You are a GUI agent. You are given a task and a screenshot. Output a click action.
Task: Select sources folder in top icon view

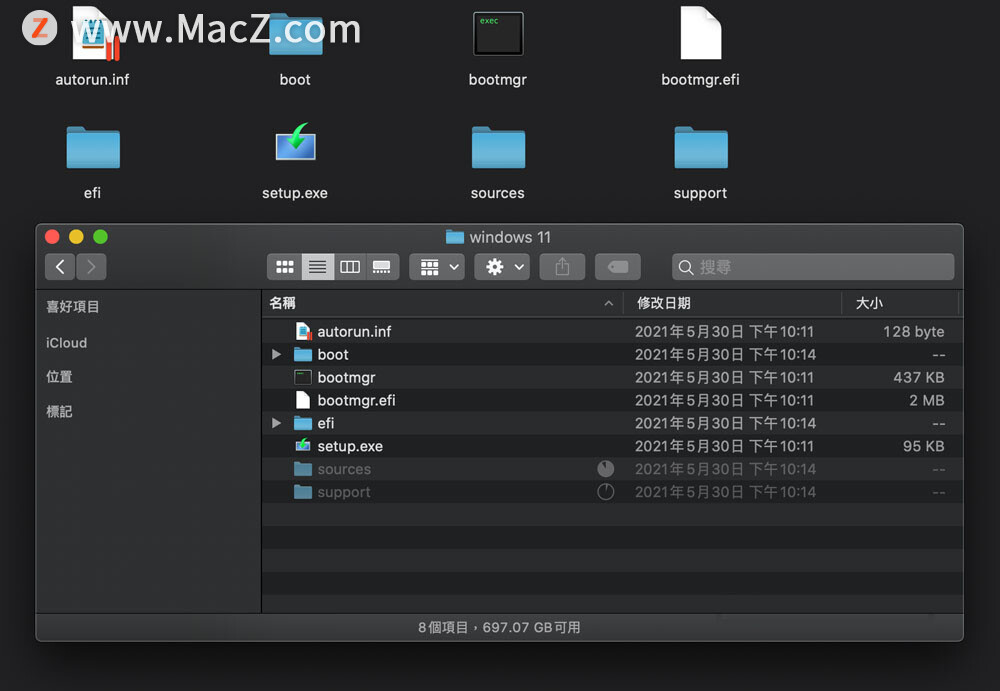[498, 147]
